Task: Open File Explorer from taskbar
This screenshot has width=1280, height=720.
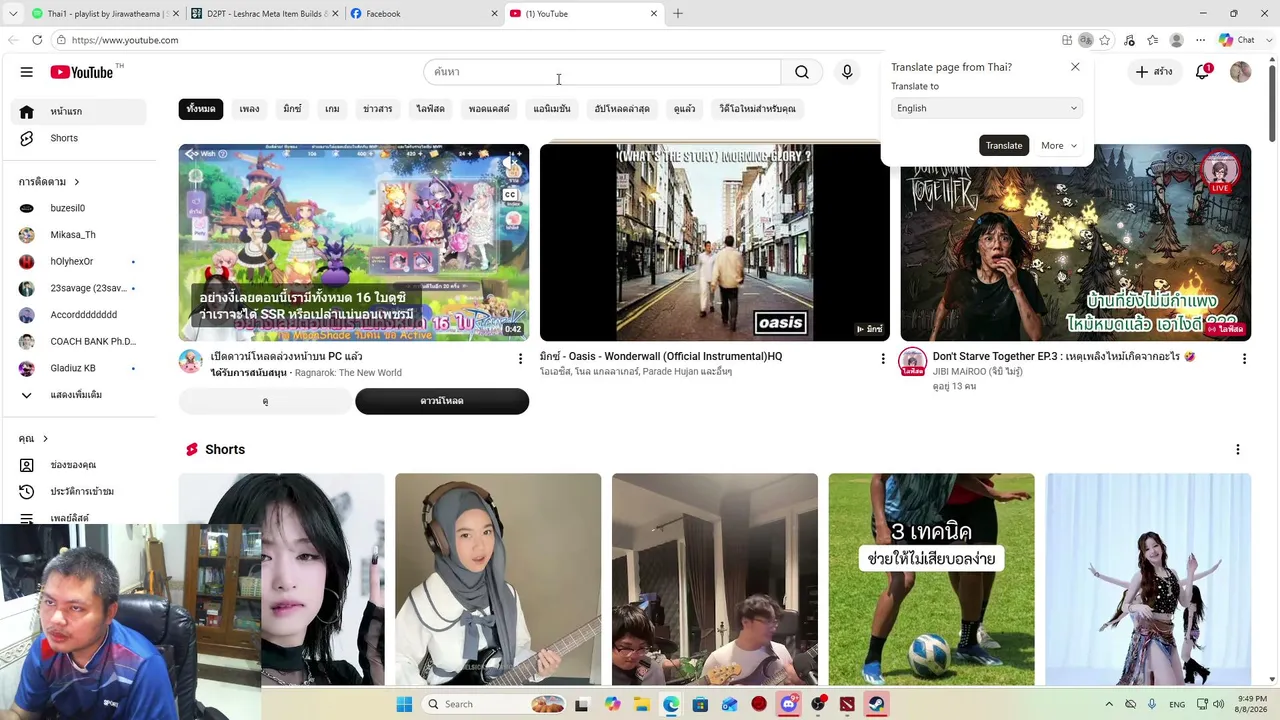Action: pos(641,704)
